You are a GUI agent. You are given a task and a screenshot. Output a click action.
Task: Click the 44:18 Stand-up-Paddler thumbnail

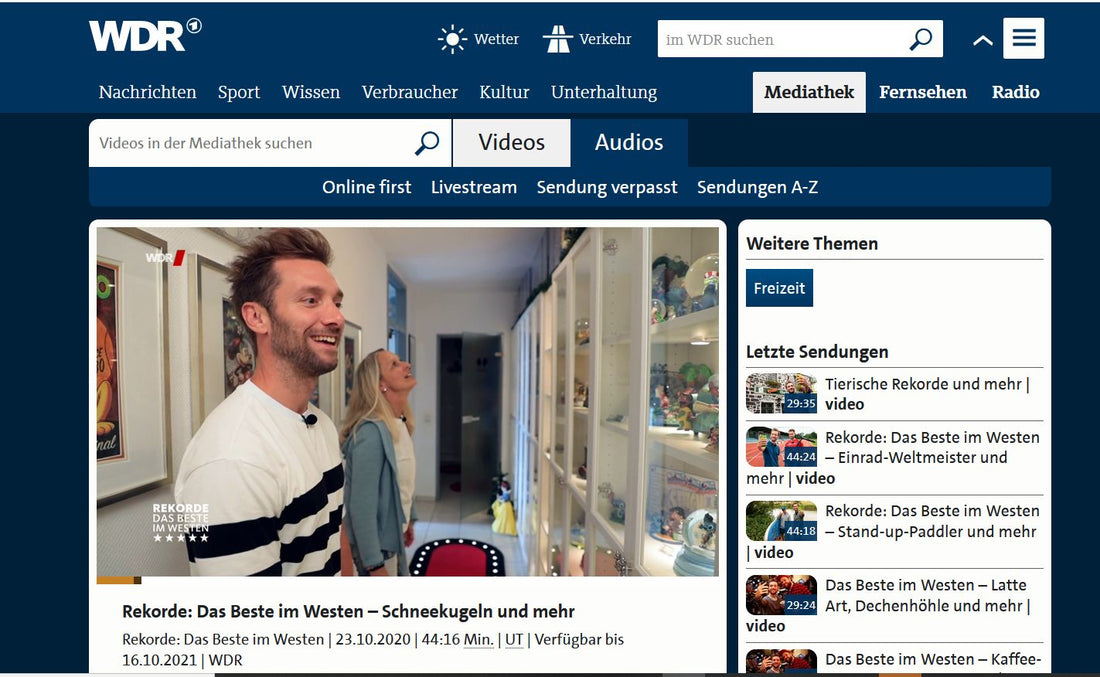point(782,521)
